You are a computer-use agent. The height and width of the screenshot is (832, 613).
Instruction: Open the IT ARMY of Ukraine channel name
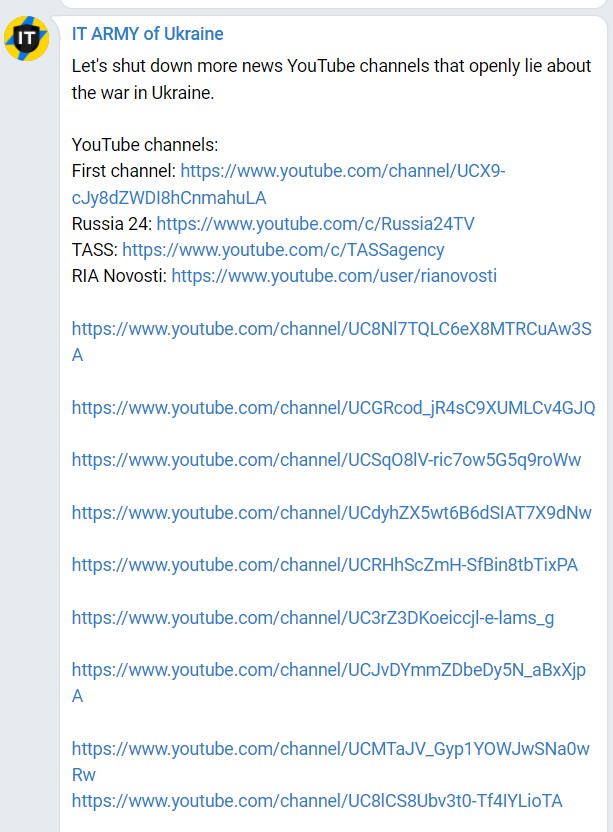coord(148,34)
